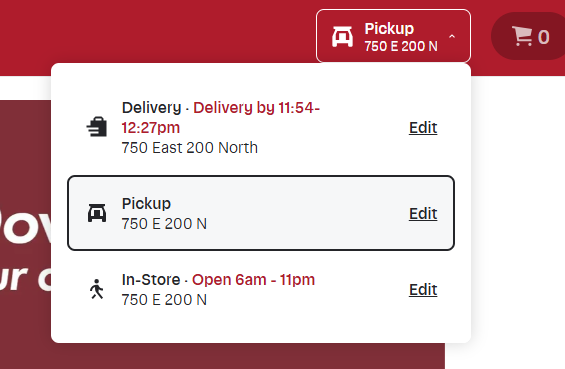Click 750 E 200 N under Pickup option
565x369 pixels.
coord(164,224)
